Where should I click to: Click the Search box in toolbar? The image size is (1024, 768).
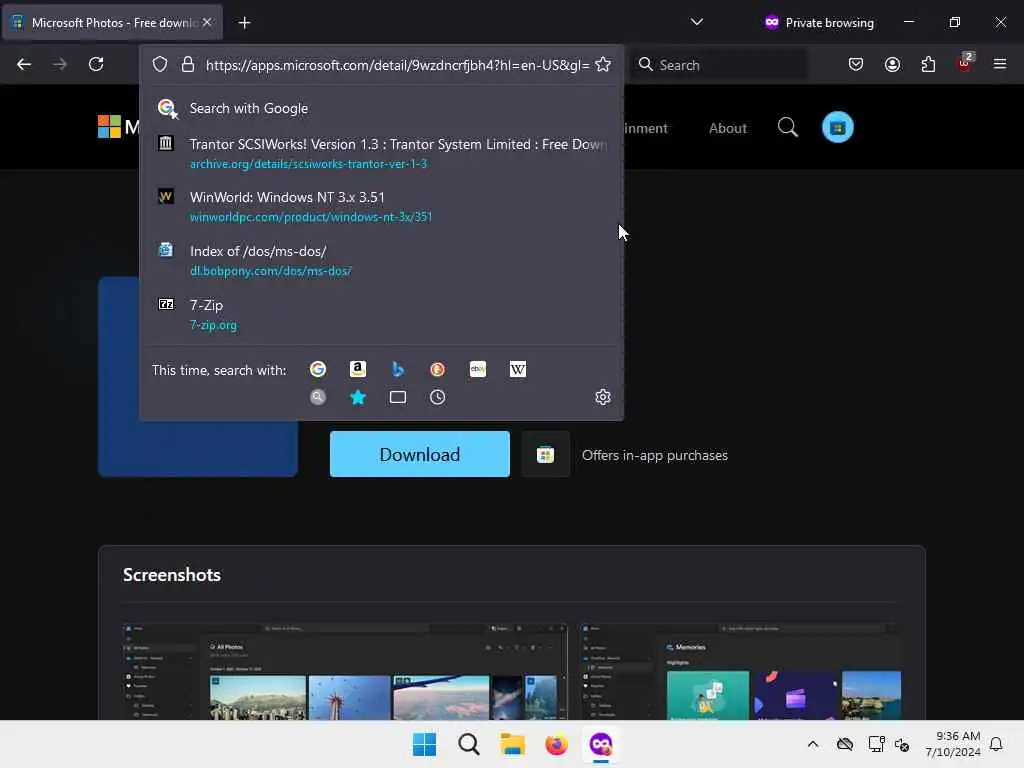point(718,65)
